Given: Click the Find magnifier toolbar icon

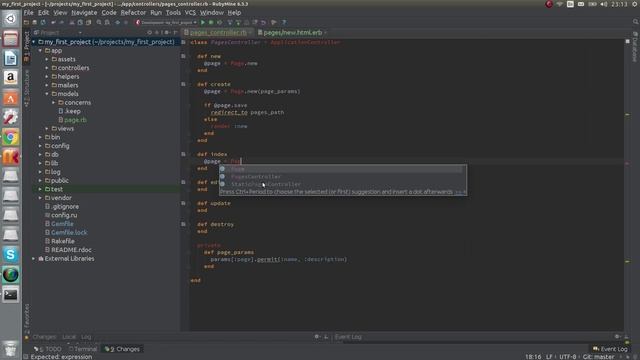Looking at the screenshot, I should click(x=99, y=22).
